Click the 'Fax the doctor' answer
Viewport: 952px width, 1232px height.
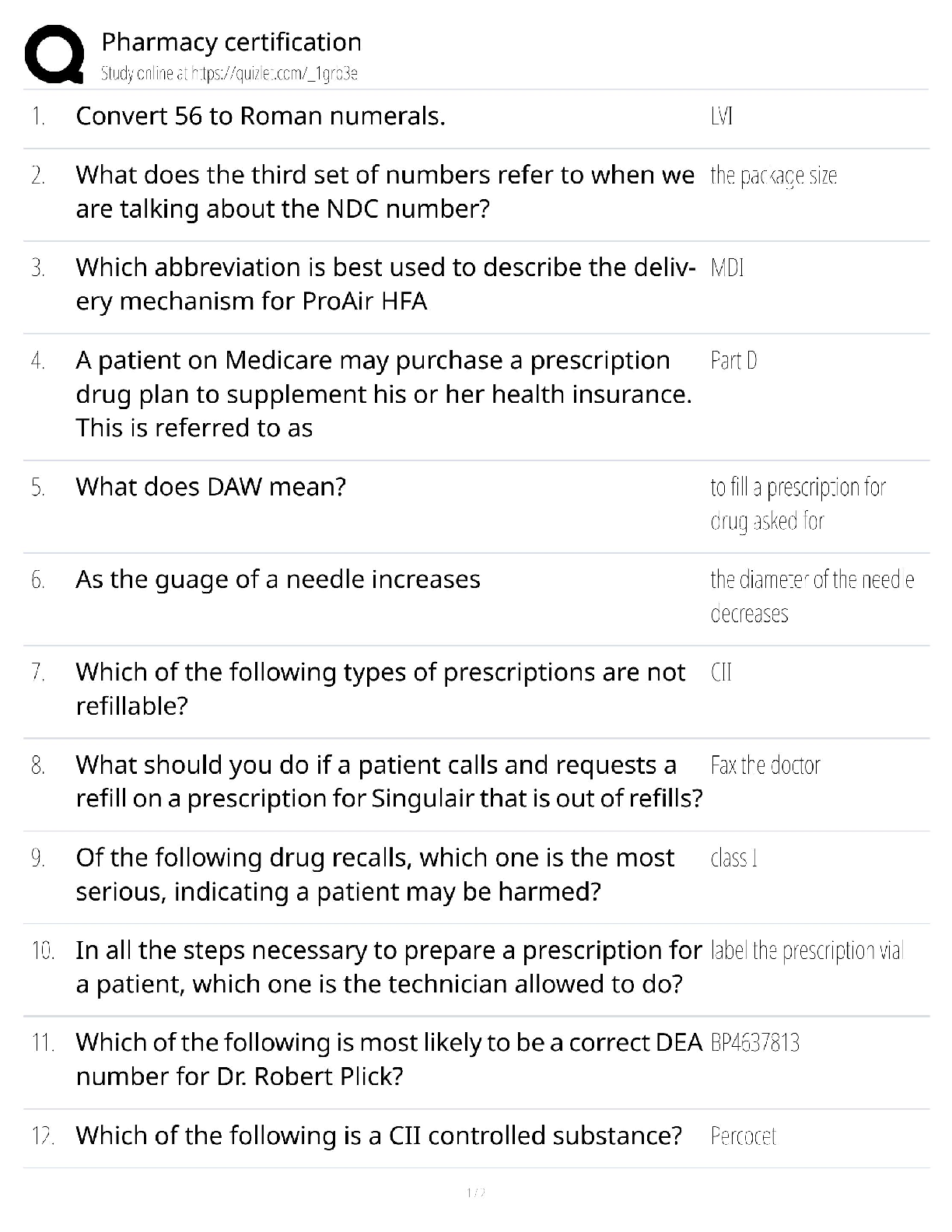pos(765,765)
